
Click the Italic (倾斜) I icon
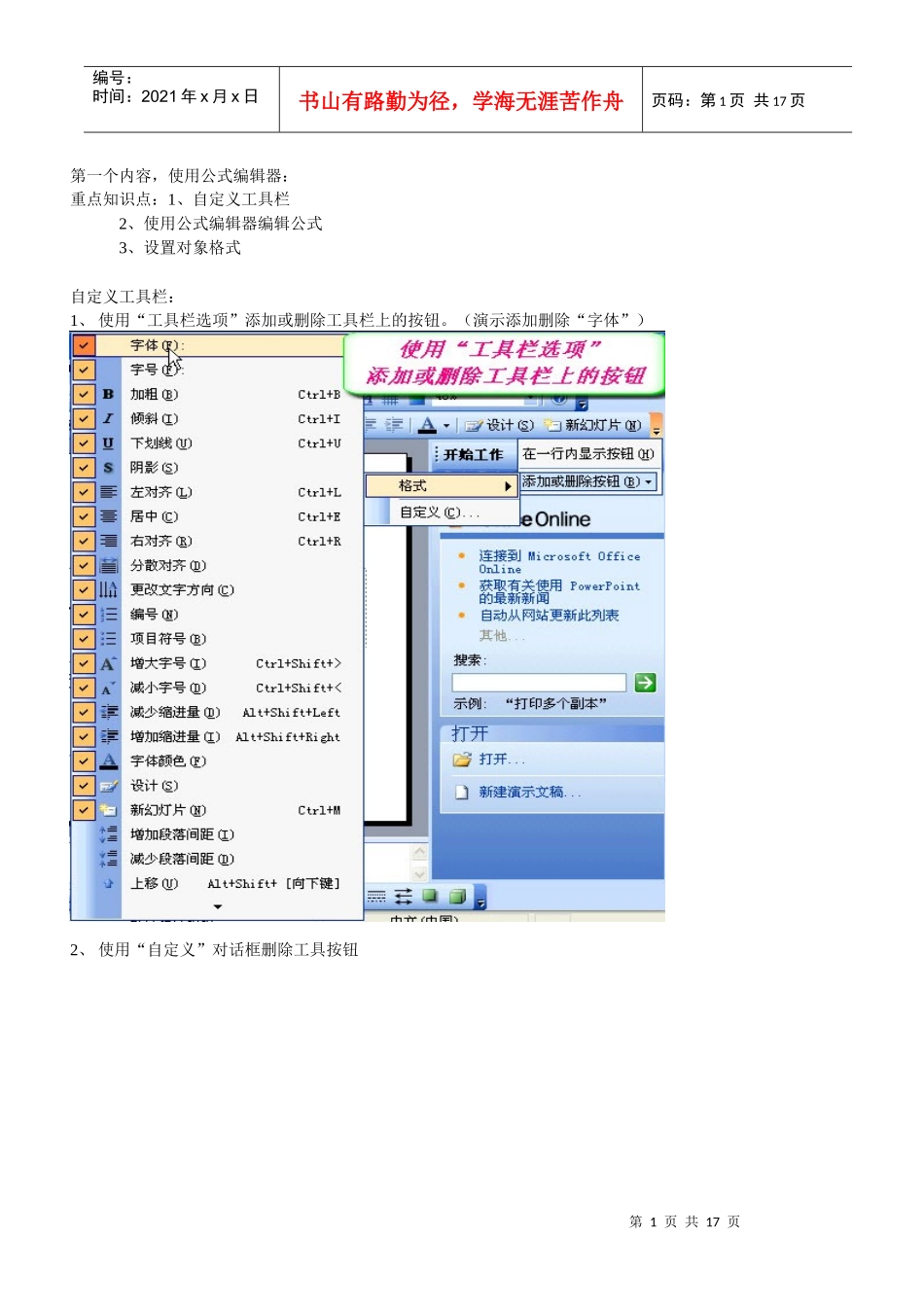(108, 419)
